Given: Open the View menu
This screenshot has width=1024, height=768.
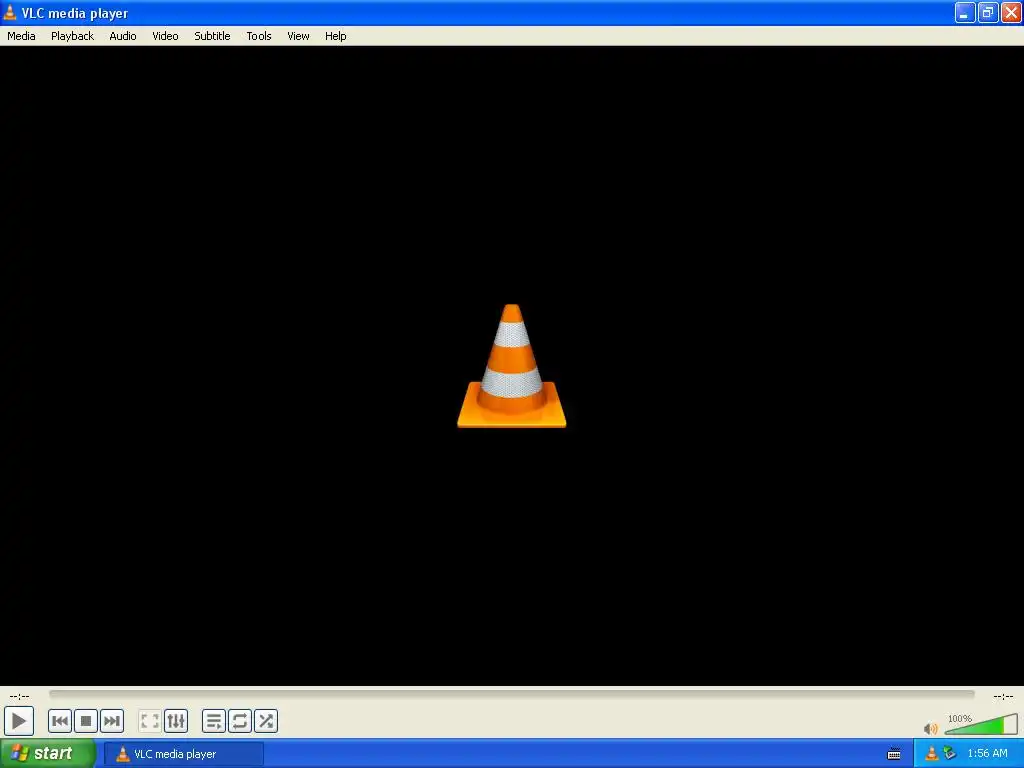Looking at the screenshot, I should pyautogui.click(x=298, y=36).
